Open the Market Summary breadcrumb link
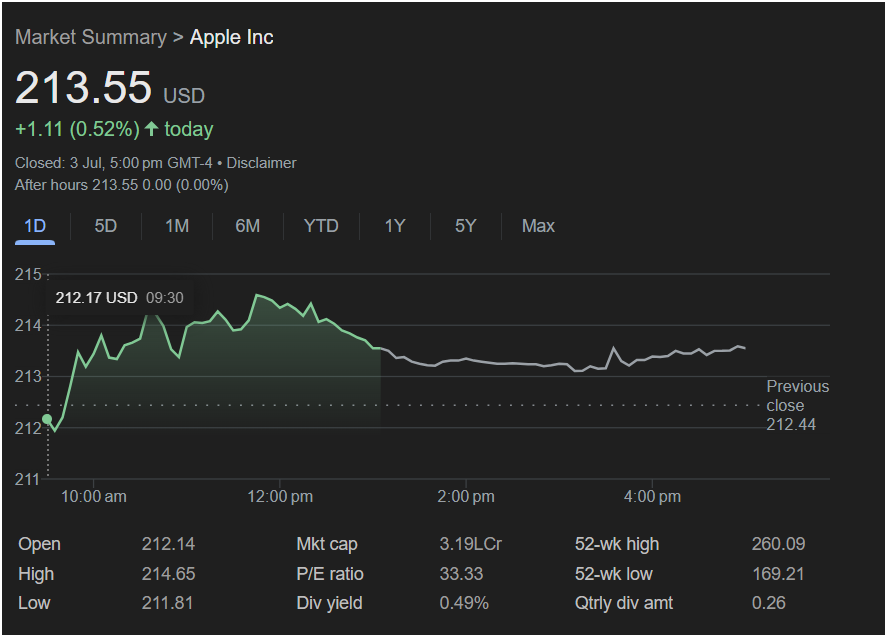887x637 pixels. click(91, 37)
